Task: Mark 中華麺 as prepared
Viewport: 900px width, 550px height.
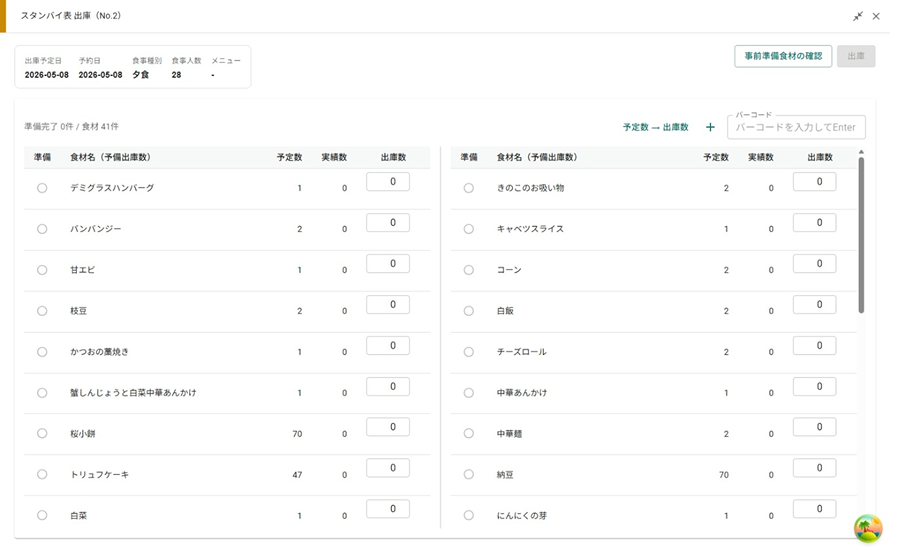Action: click(468, 433)
